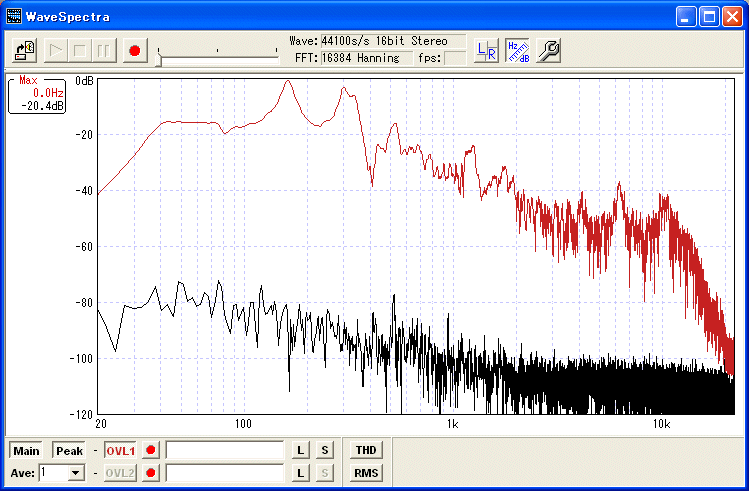Toggle the OVL1 overlay display
The height and width of the screenshot is (491, 749).
click(x=120, y=451)
